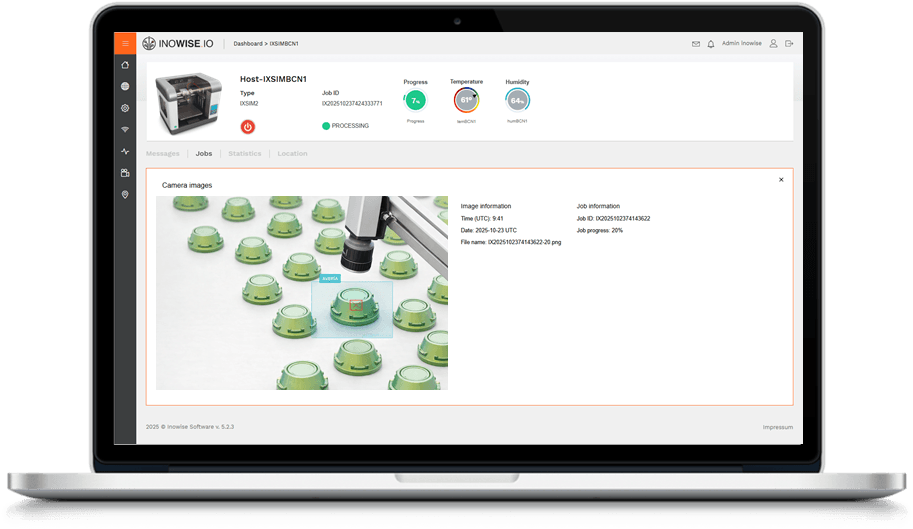This screenshot has height=529, width=913.
Task: Open the mail envelope icon
Action: [696, 44]
